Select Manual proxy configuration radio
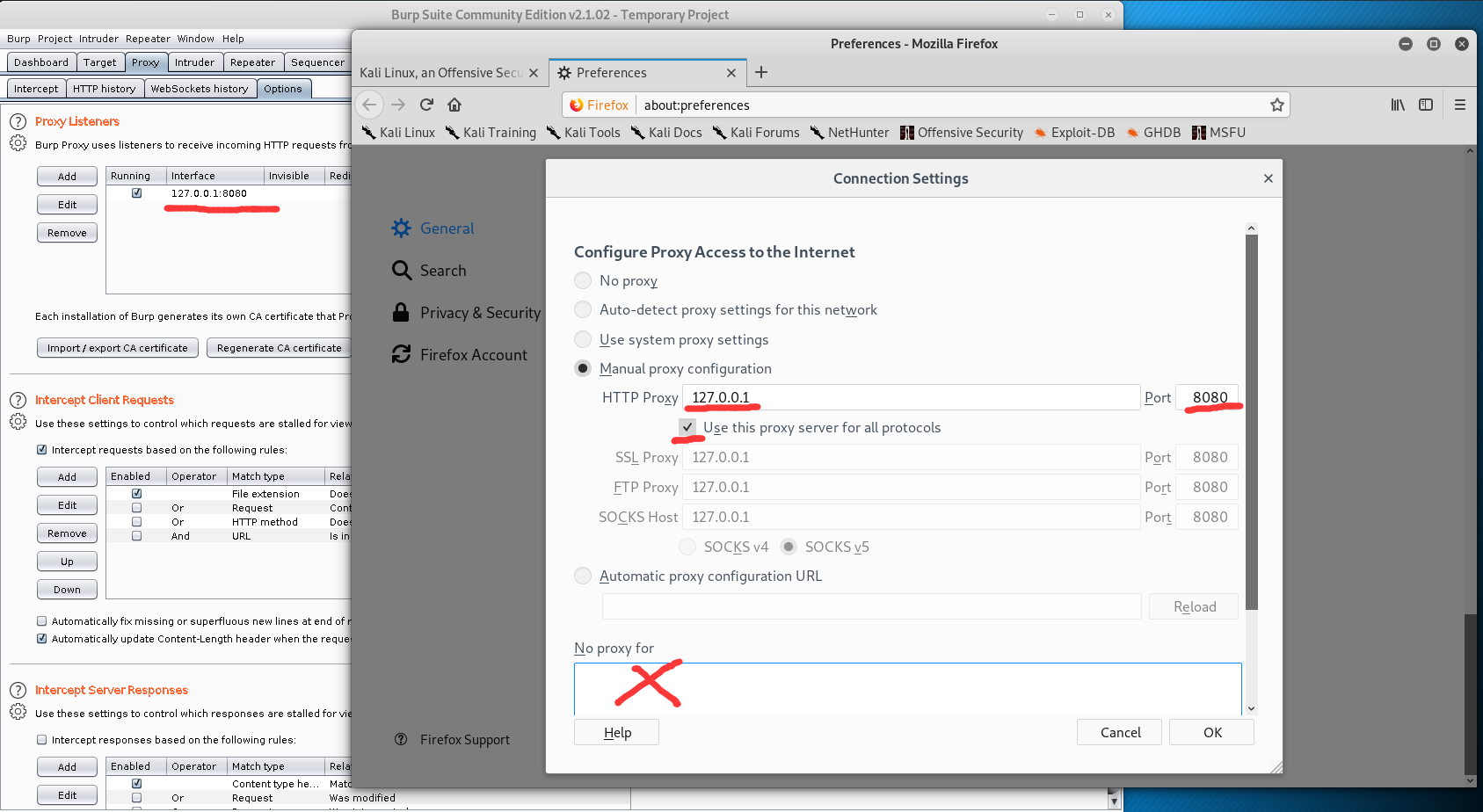 pyautogui.click(x=583, y=368)
